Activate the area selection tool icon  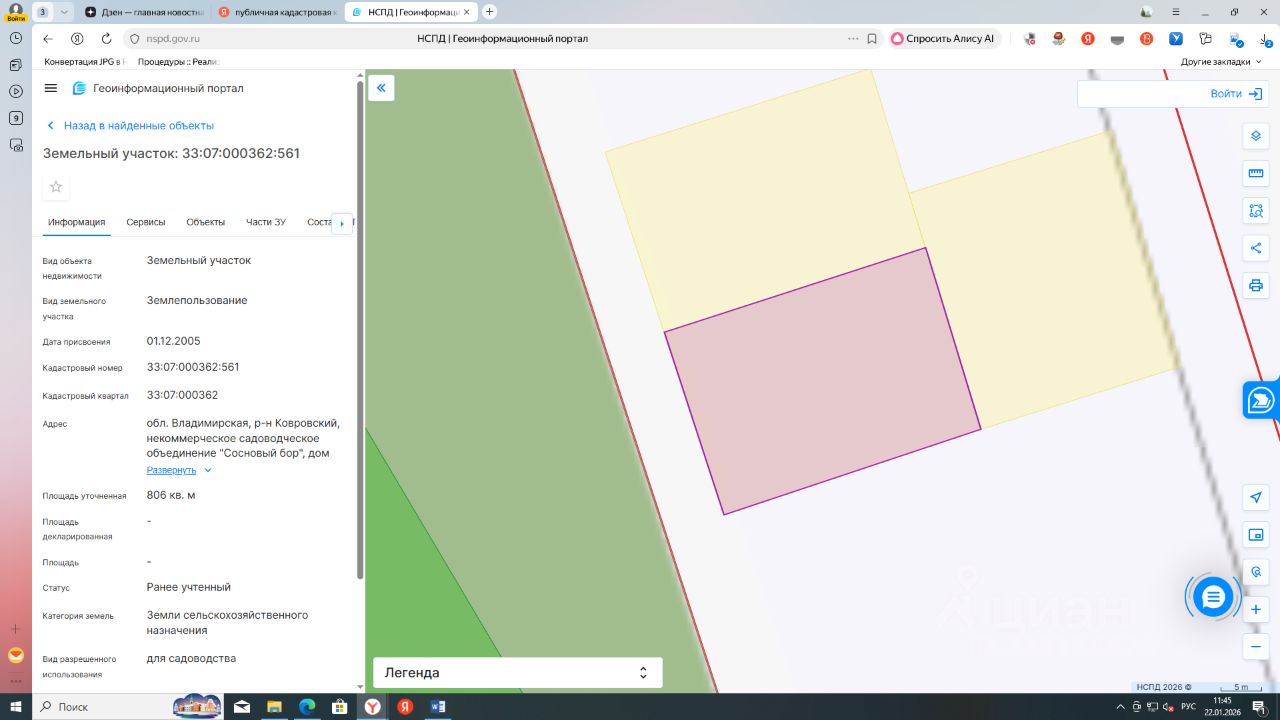pyautogui.click(x=1256, y=211)
